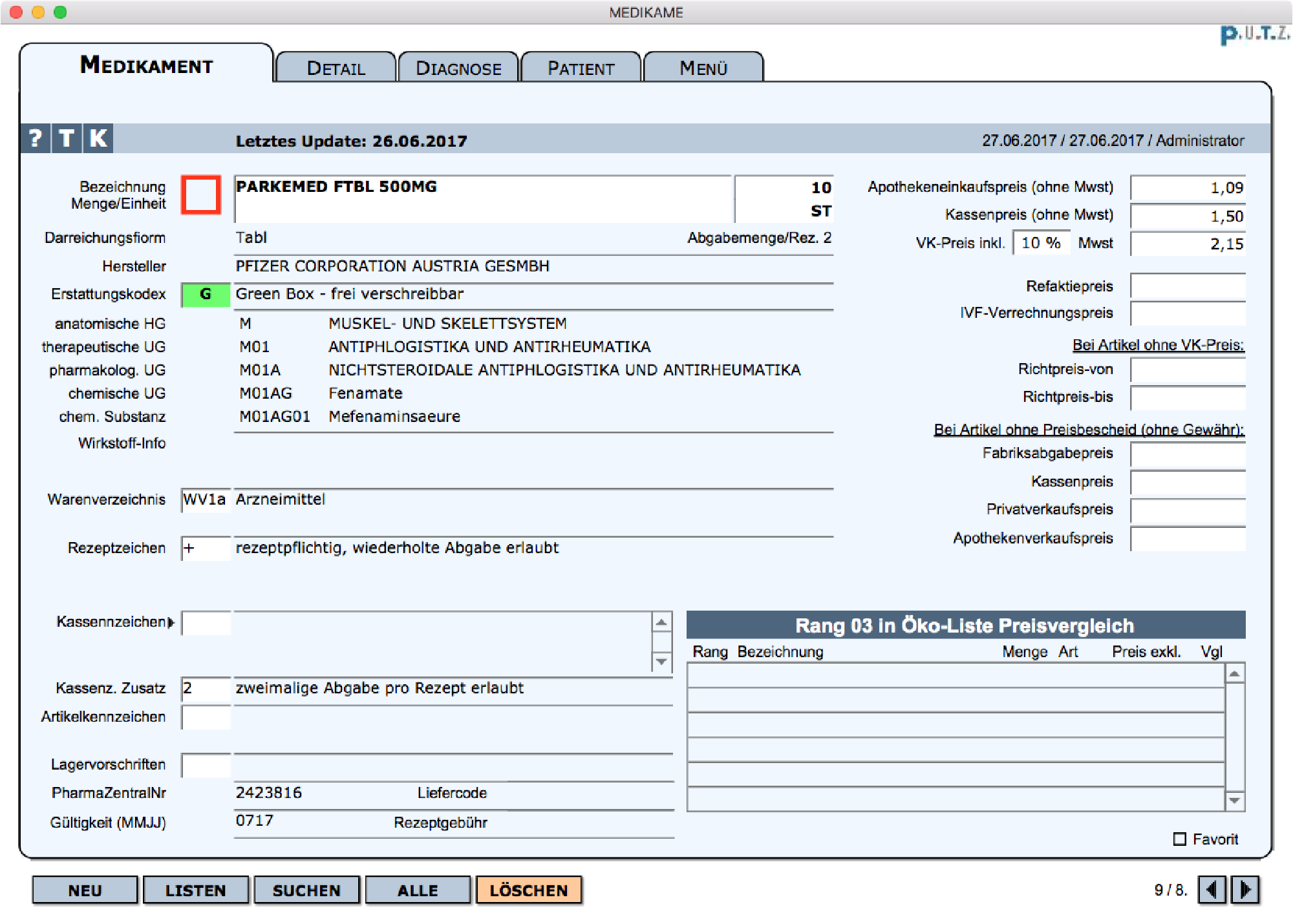Click the Apothekeneinkaufspreis field 1,09
1293x924 pixels.
point(1188,187)
